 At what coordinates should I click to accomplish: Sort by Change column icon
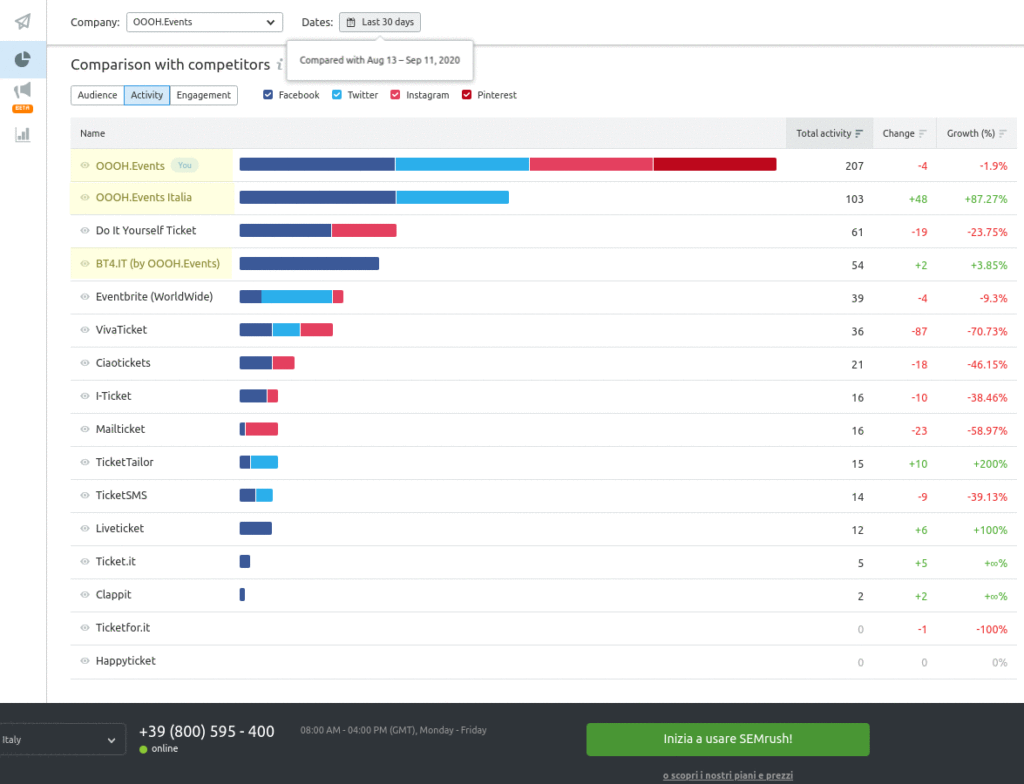[x=923, y=134]
